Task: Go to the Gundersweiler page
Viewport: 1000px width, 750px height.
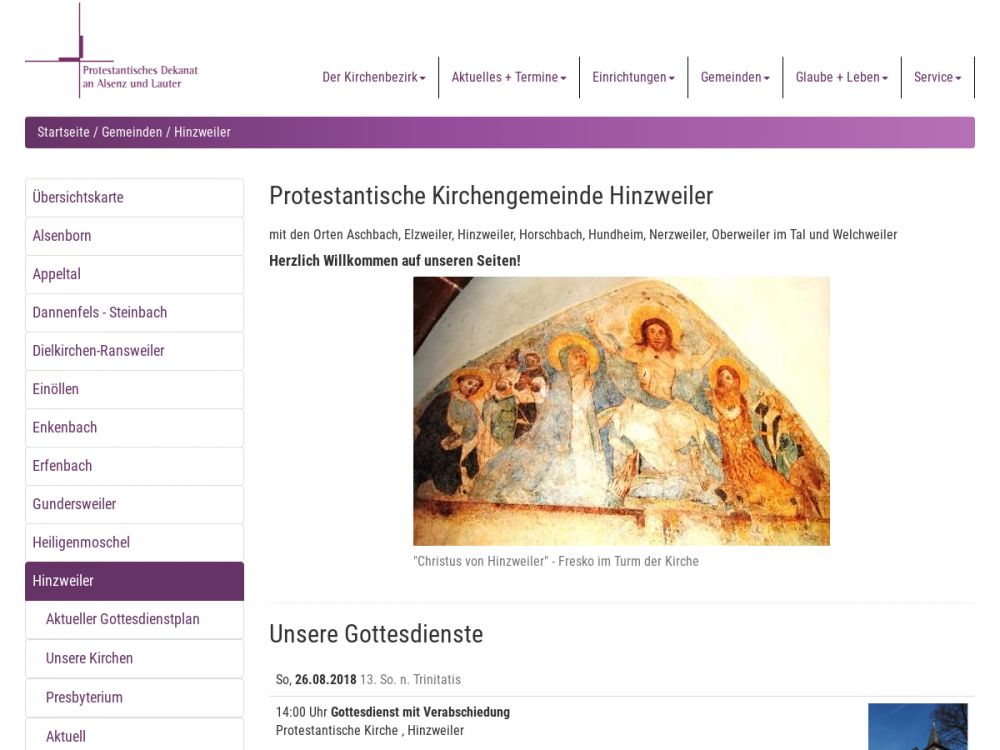Action: (135, 504)
